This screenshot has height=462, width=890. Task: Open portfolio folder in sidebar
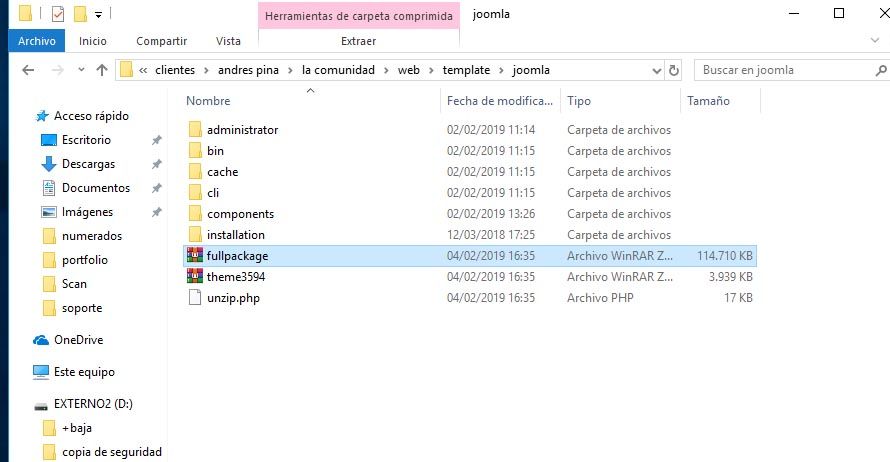(85, 260)
